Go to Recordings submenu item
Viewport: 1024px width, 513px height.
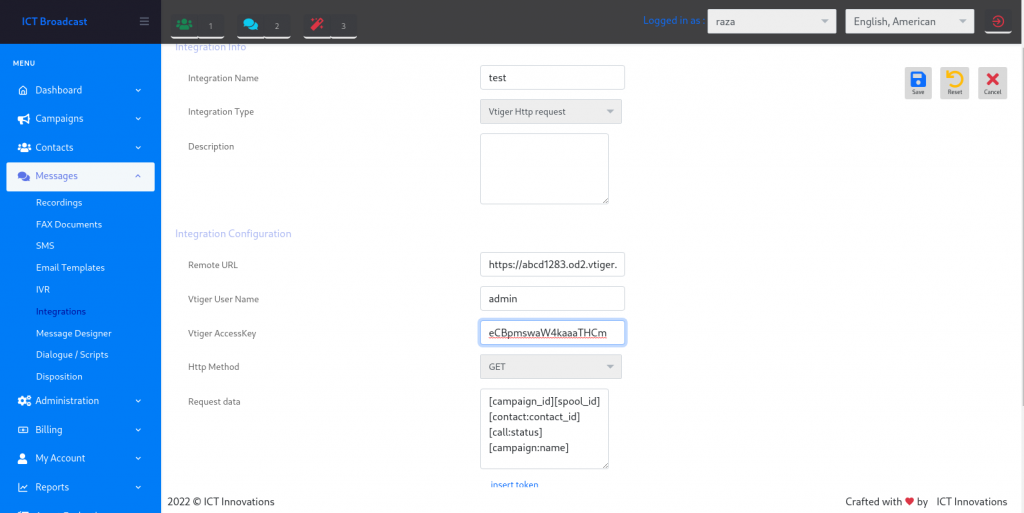pyautogui.click(x=59, y=203)
